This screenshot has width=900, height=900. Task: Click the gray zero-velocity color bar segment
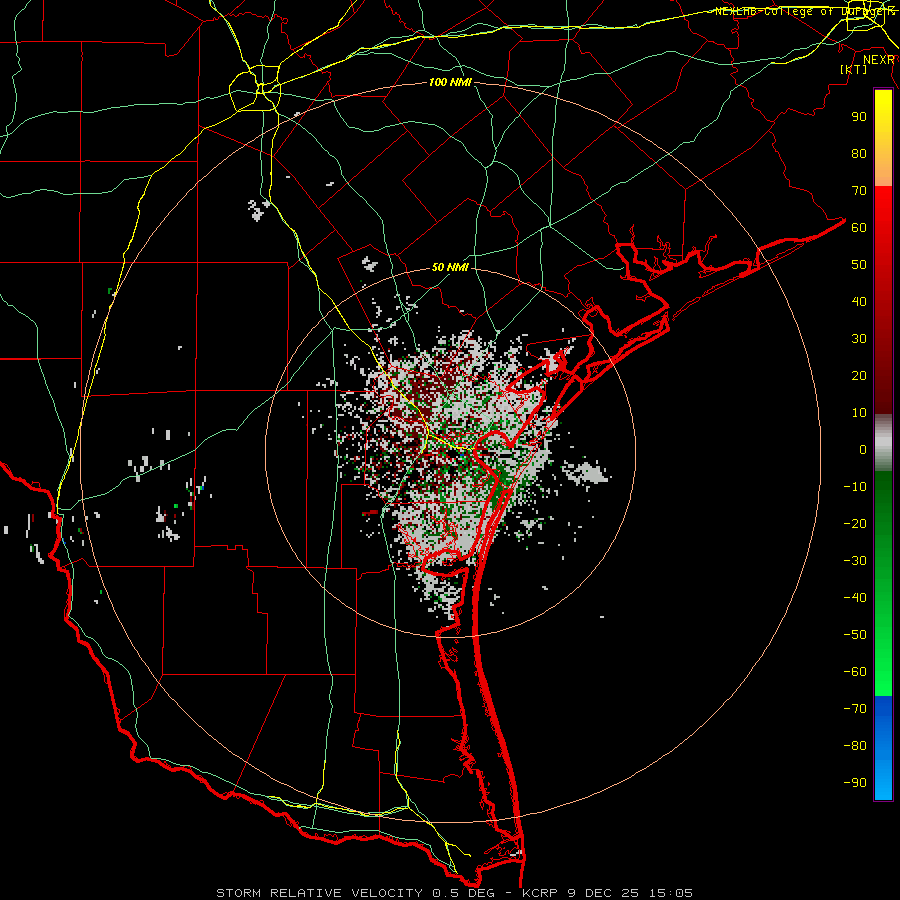click(x=883, y=443)
